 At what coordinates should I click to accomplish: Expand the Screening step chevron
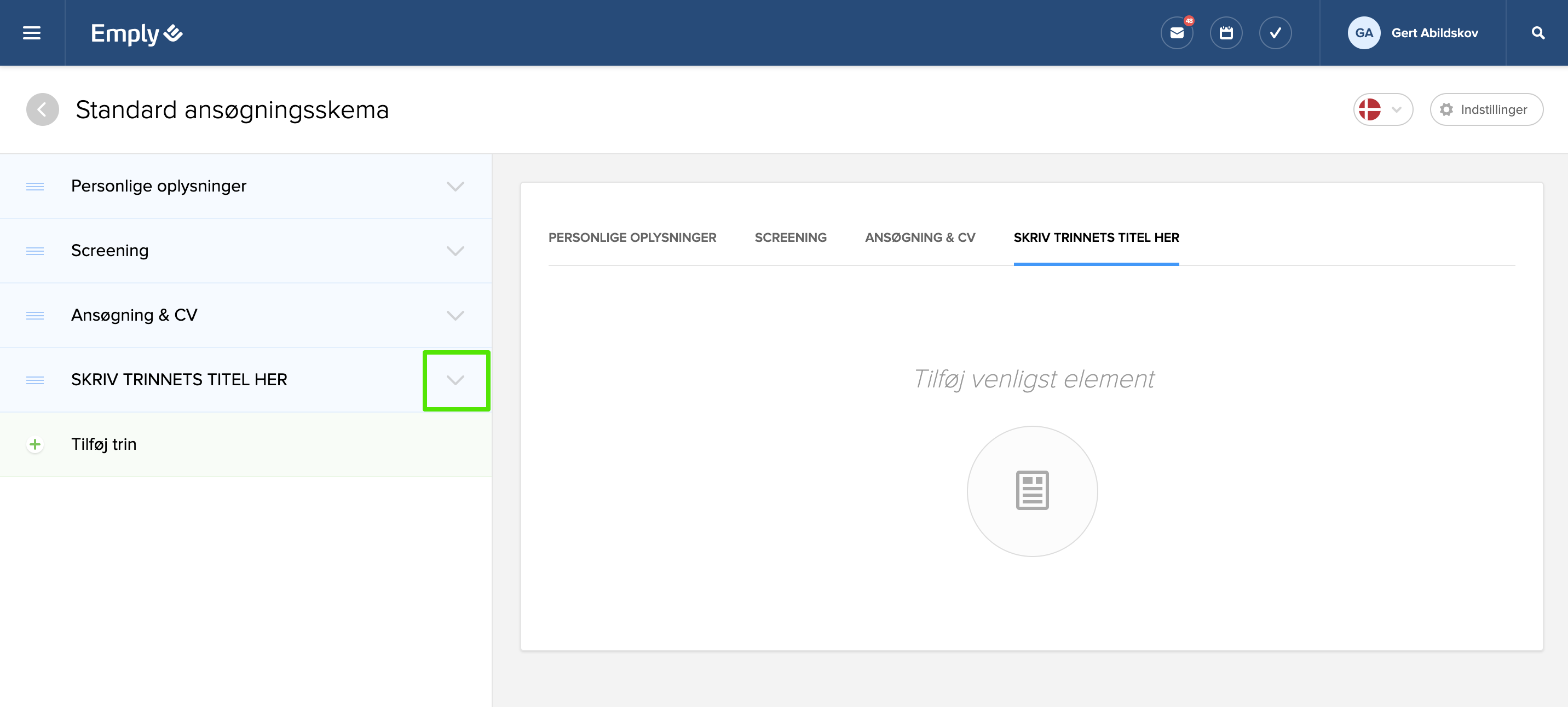pos(456,251)
